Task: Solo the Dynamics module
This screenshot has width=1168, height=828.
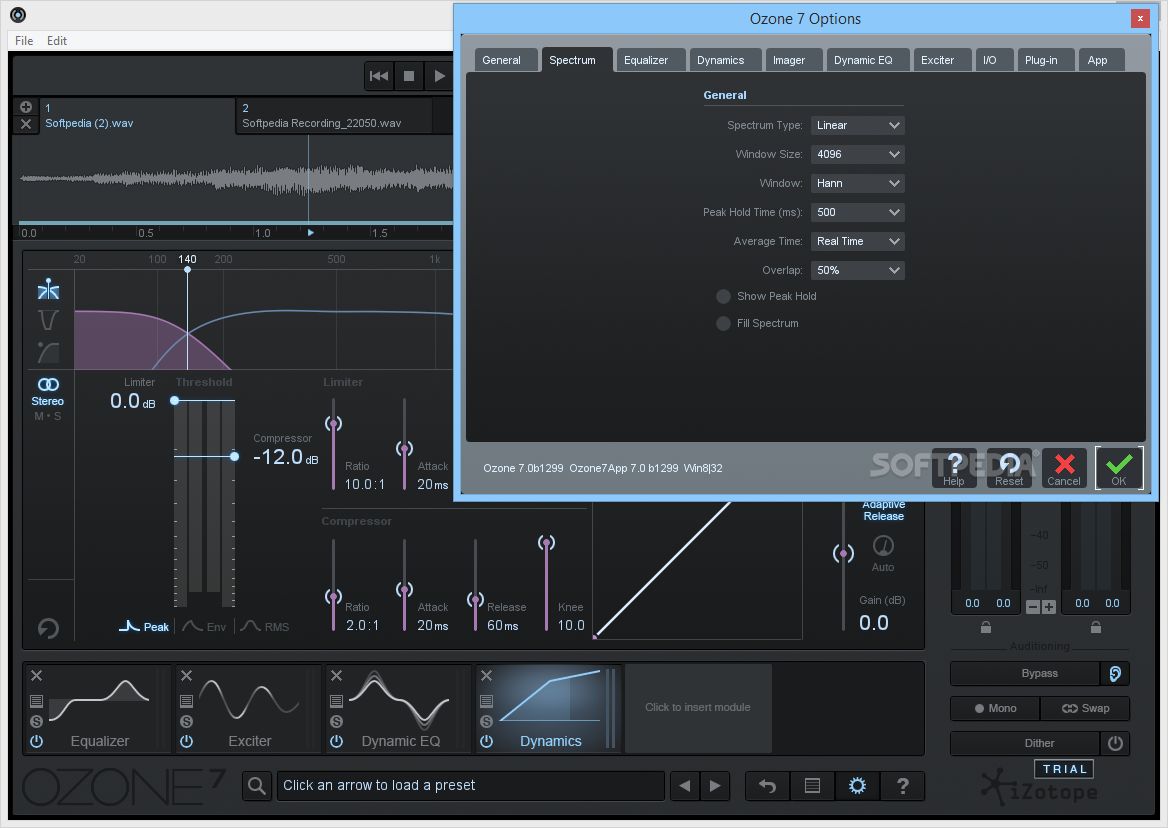Action: pyautogui.click(x=486, y=721)
